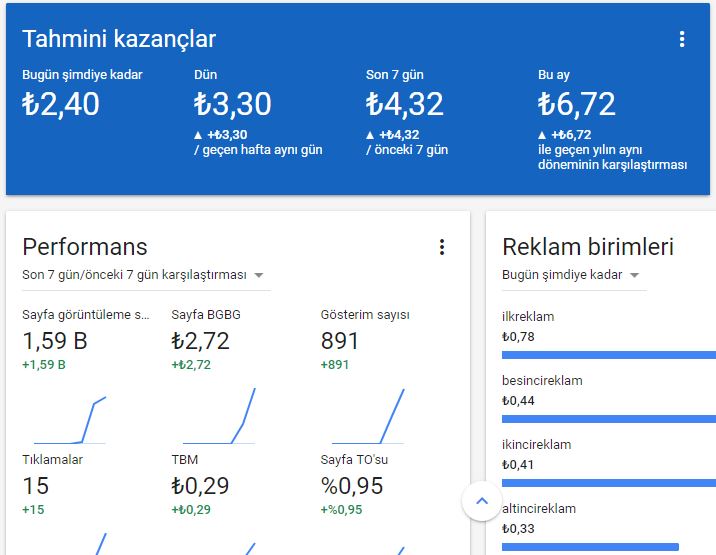Click the Sayfa TO'su percentage metric
Image resolution: width=716 pixels, height=555 pixels.
[x=352, y=486]
